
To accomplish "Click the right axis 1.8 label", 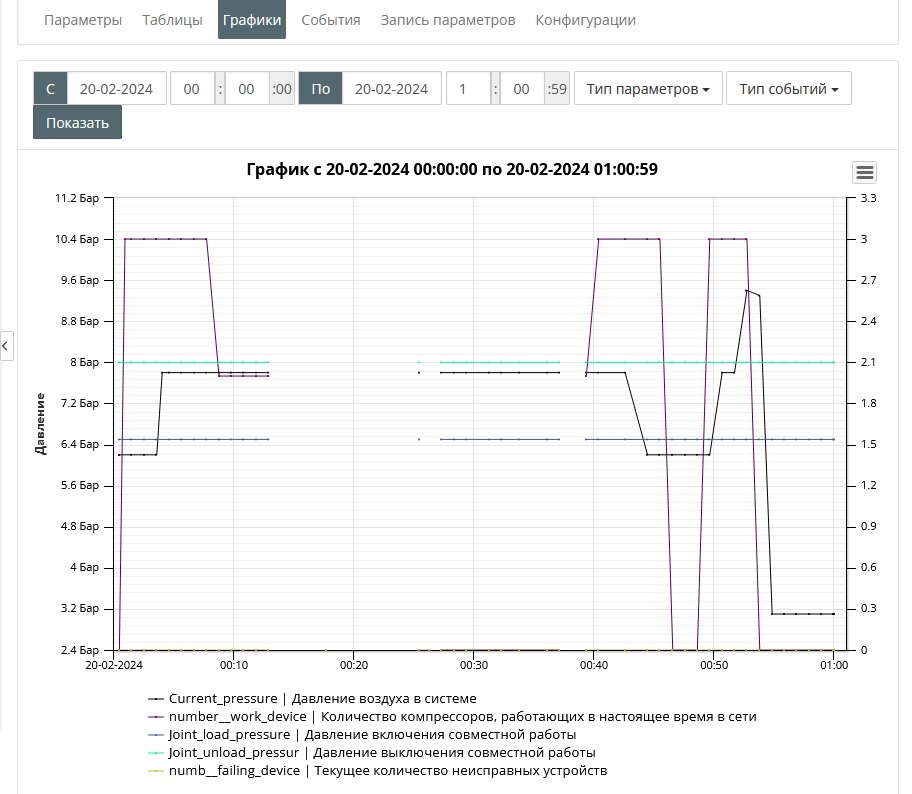I will [x=868, y=403].
